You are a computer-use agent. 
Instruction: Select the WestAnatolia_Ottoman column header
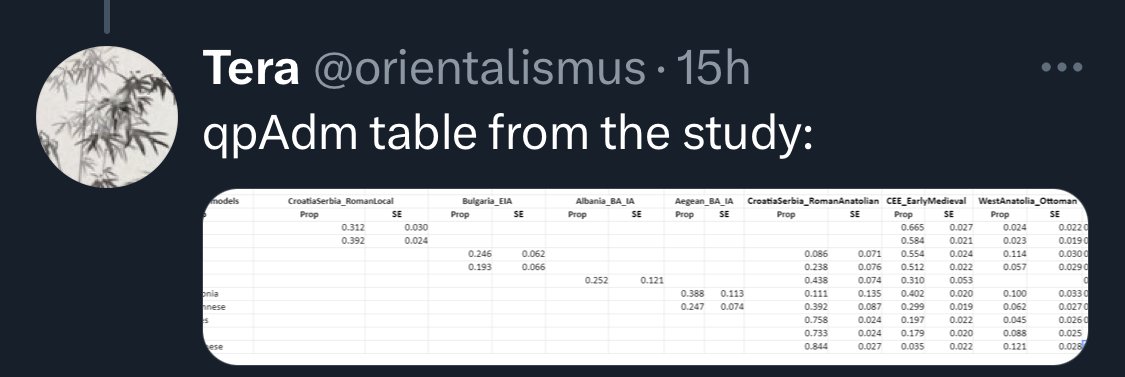1027,202
